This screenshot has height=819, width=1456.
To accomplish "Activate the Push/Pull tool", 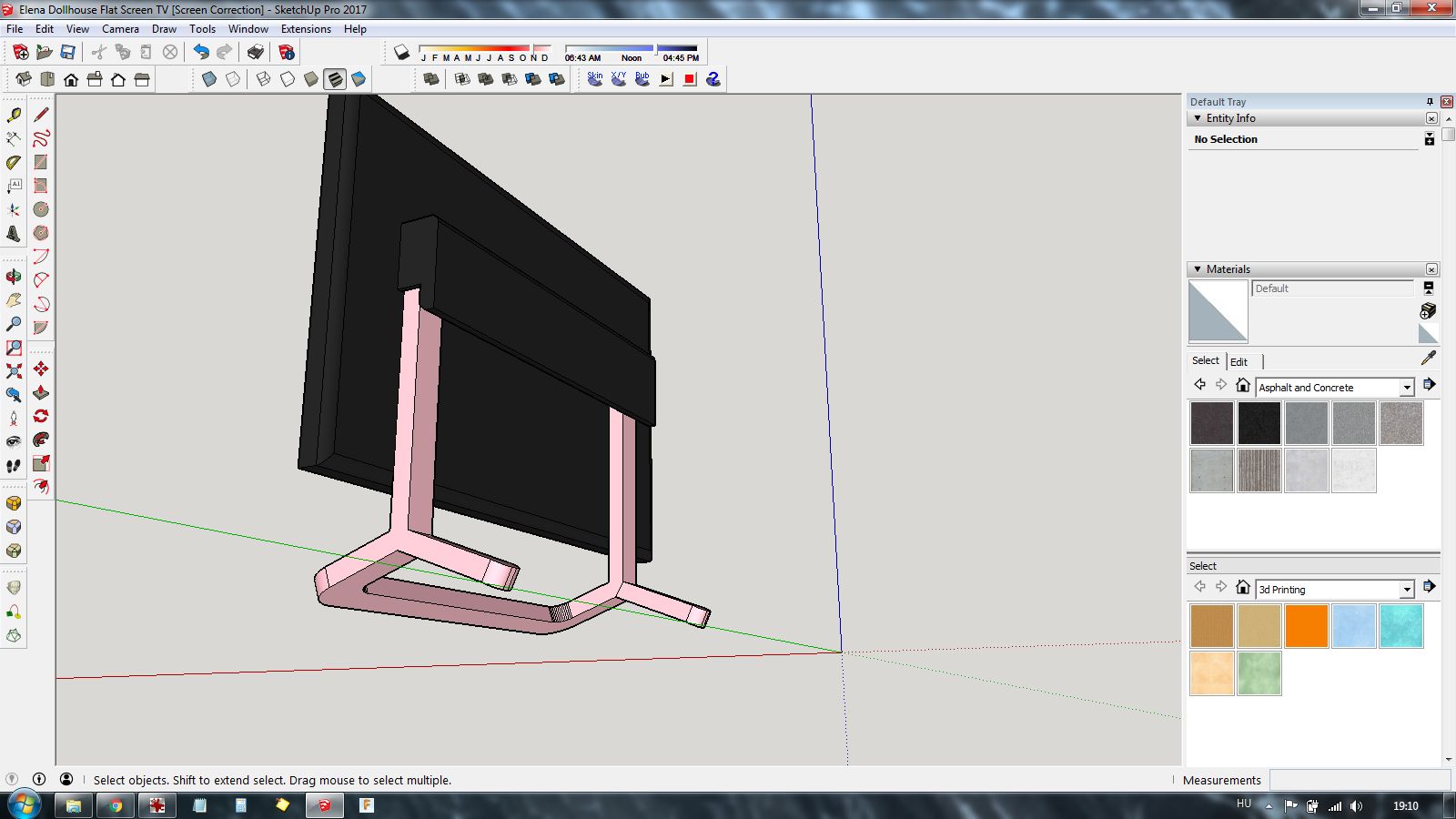I will 41,392.
